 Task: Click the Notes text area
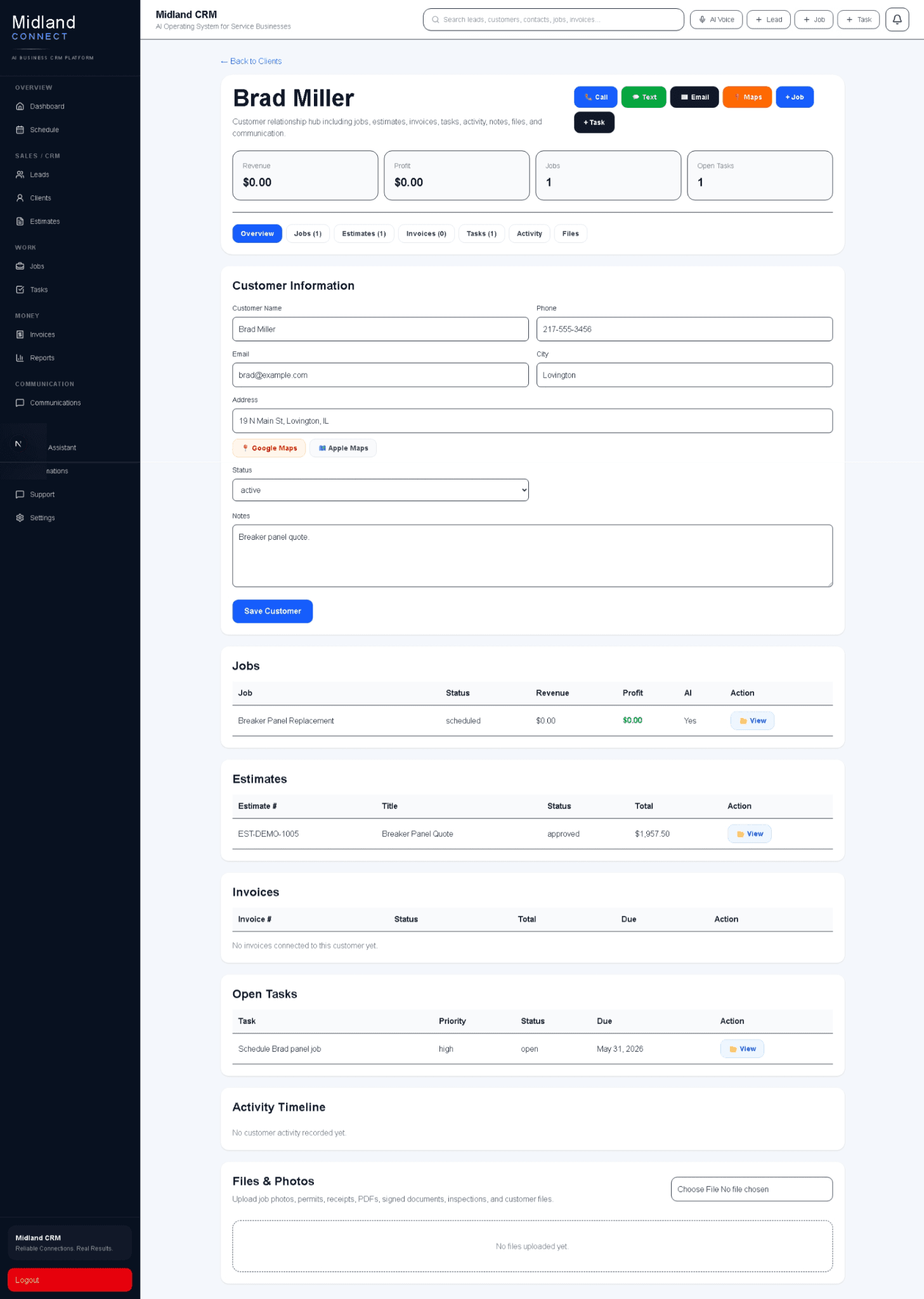[x=533, y=556]
